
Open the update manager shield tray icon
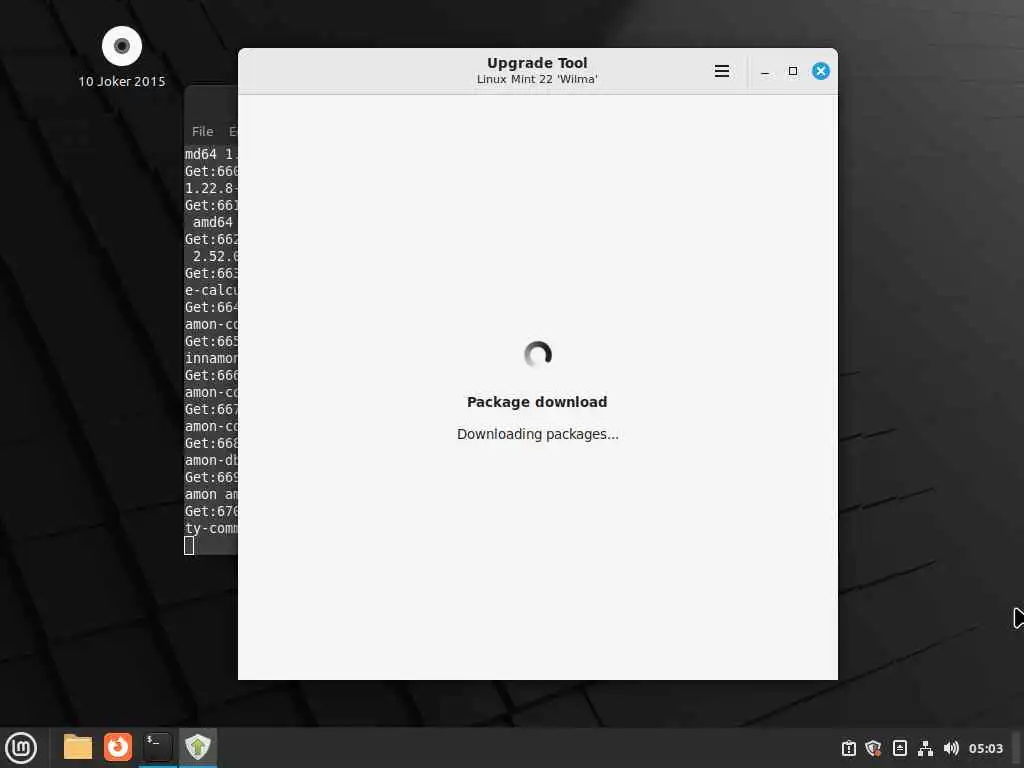point(873,748)
